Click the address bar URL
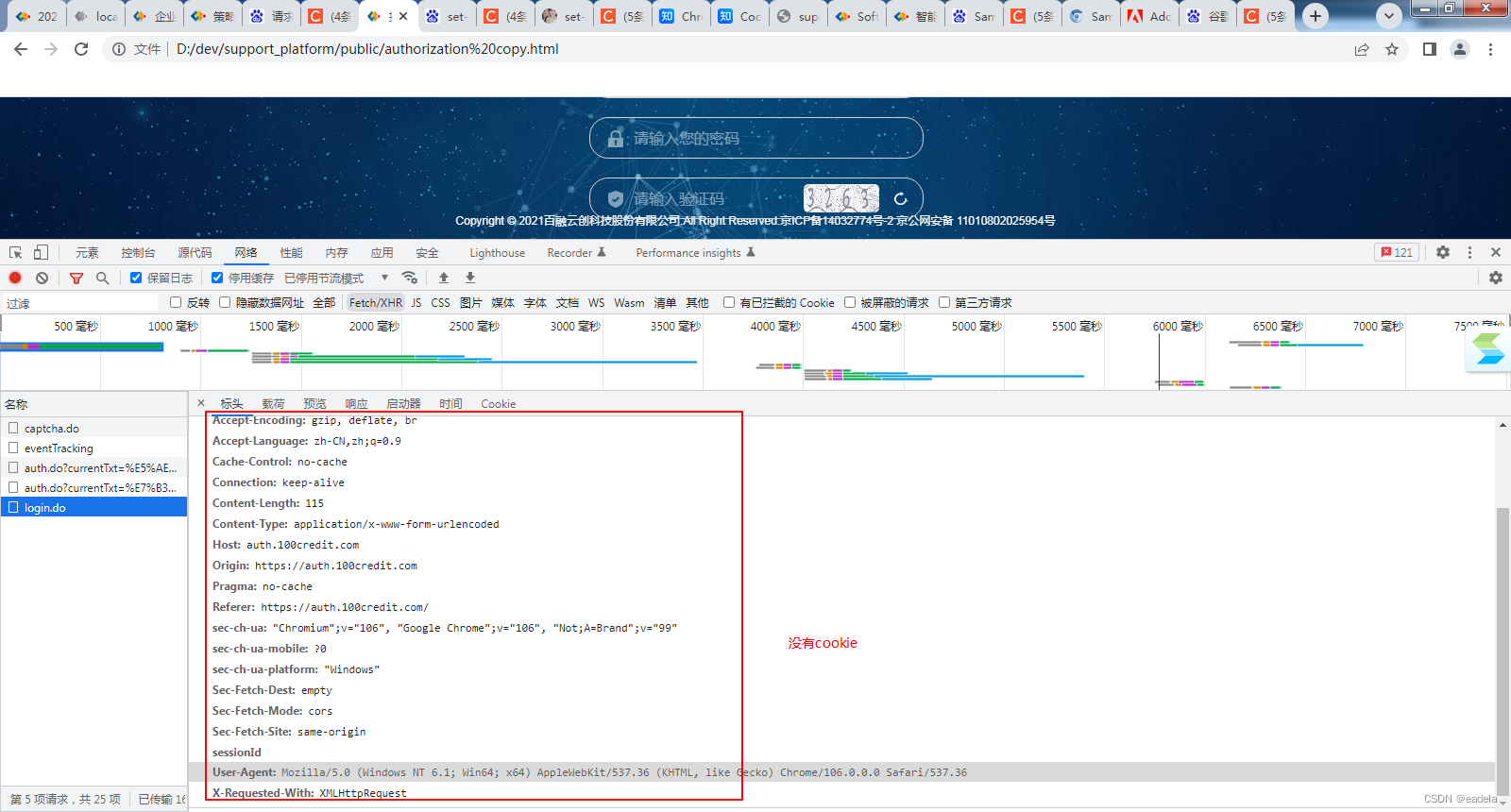This screenshot has height=812, width=1511. 367,49
